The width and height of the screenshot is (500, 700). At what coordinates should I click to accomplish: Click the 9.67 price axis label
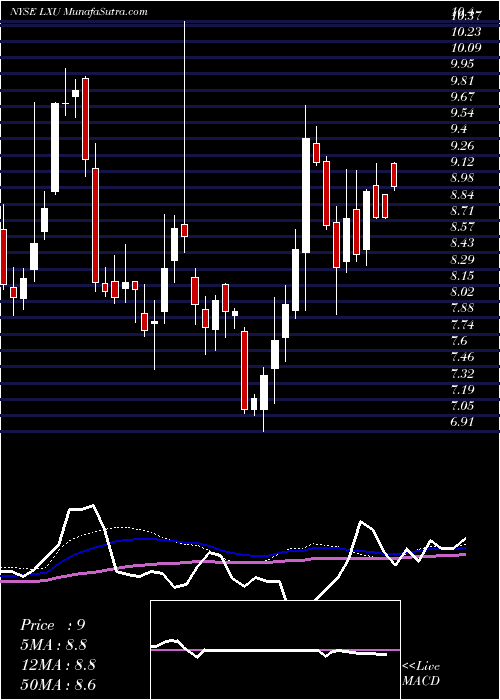[464, 96]
